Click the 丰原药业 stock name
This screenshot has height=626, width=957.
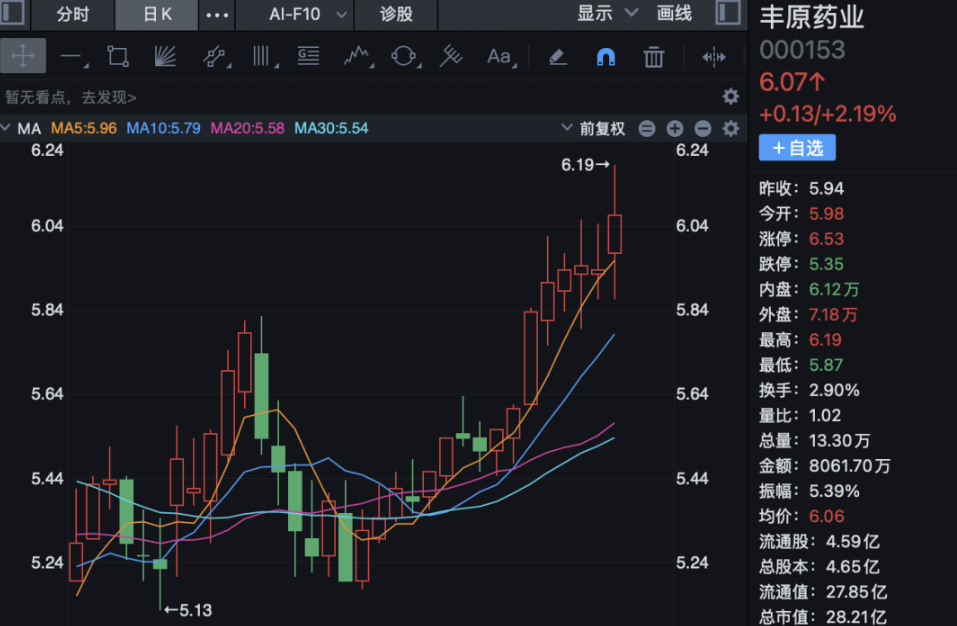tap(812, 16)
